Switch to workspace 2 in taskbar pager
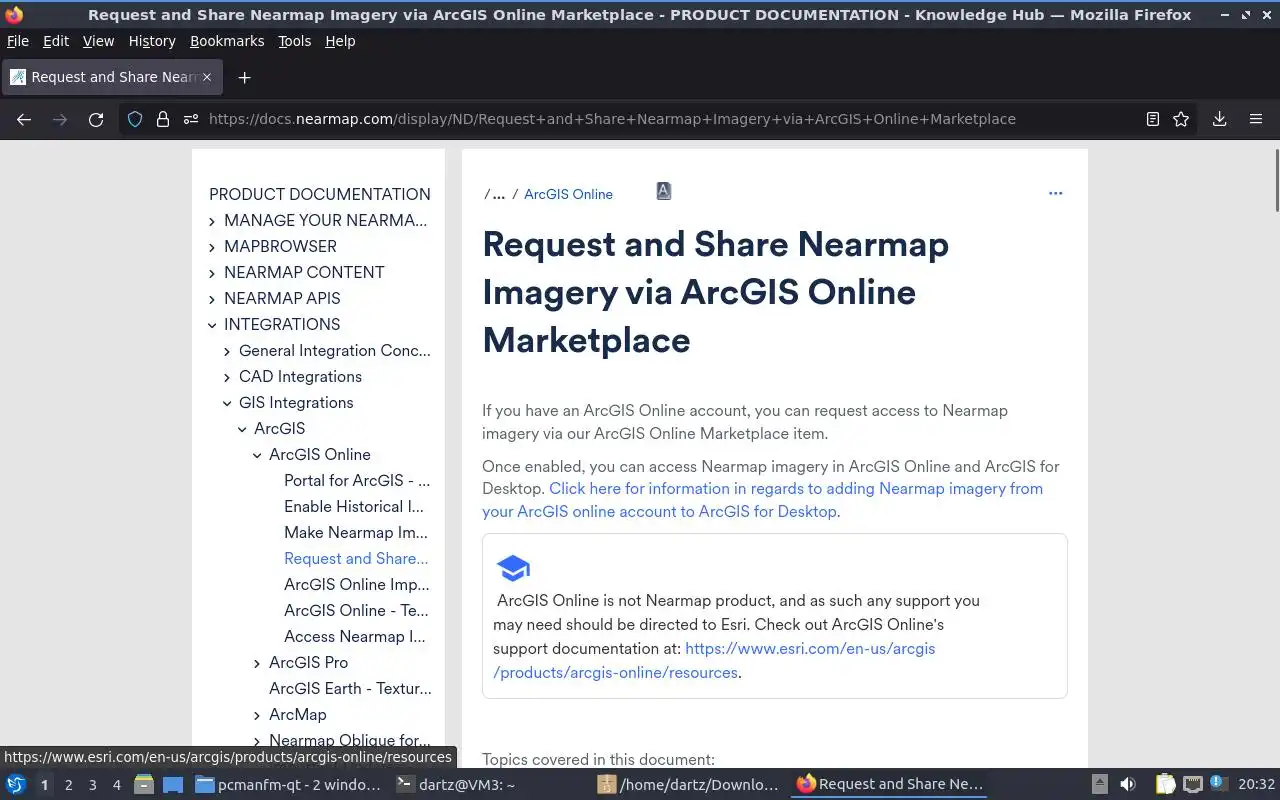The height and width of the screenshot is (800, 1280). pos(68,785)
